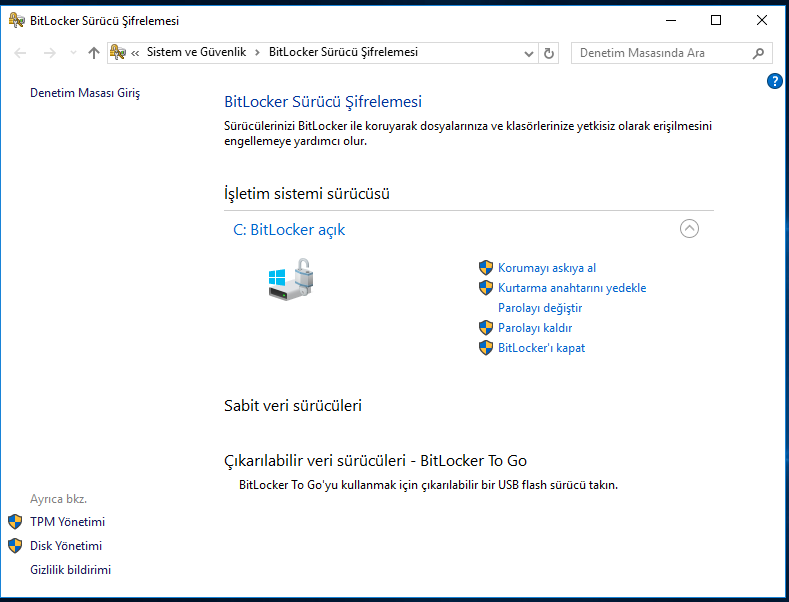789x602 pixels.
Task: Click the shield icon beside Disk Yönetimi
Action: tap(15, 546)
